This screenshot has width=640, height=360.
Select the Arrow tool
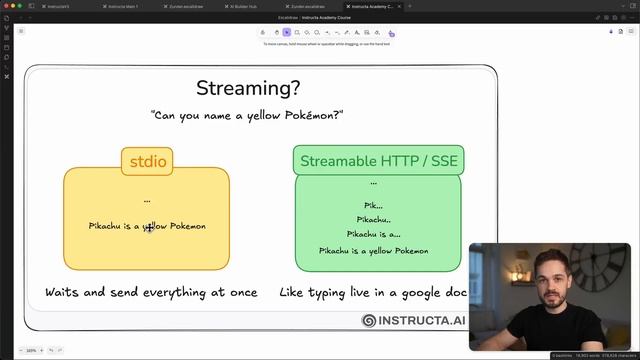click(327, 33)
